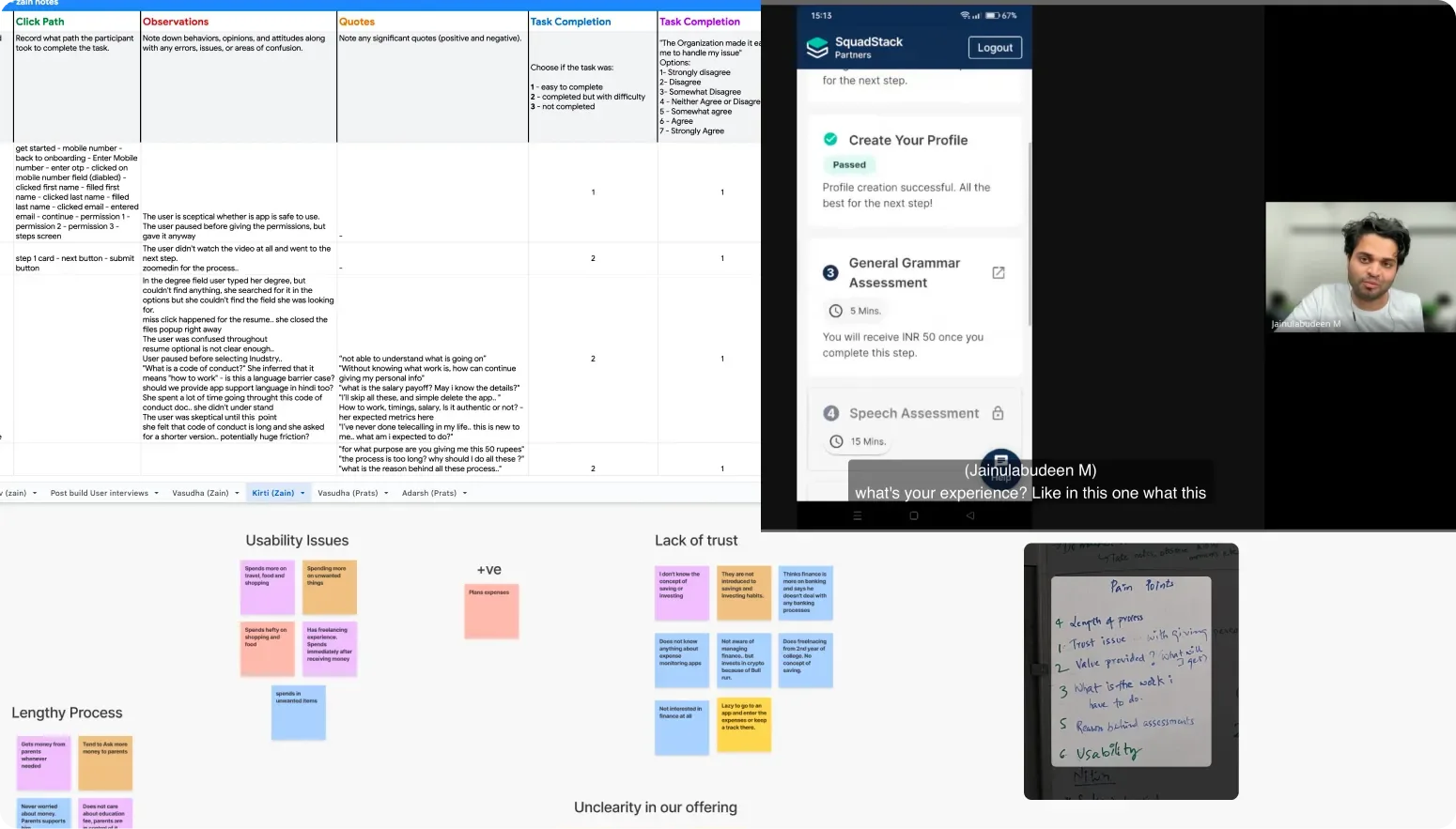Select the 'Not interested in finance at all' note

[x=682, y=728]
